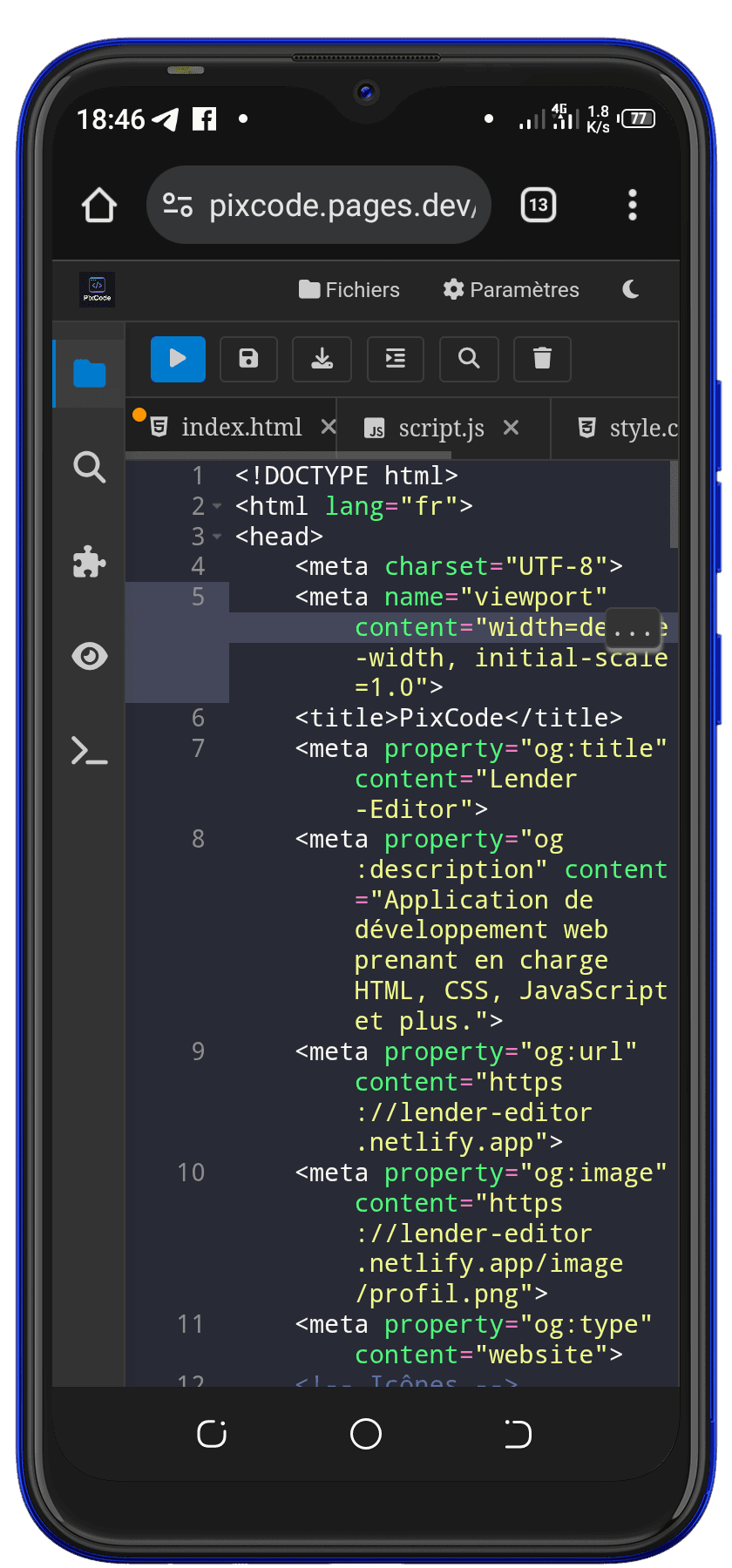Open the extensions puzzle icon
Image resolution: width=732 pixels, height=1568 pixels.
pos(89,562)
